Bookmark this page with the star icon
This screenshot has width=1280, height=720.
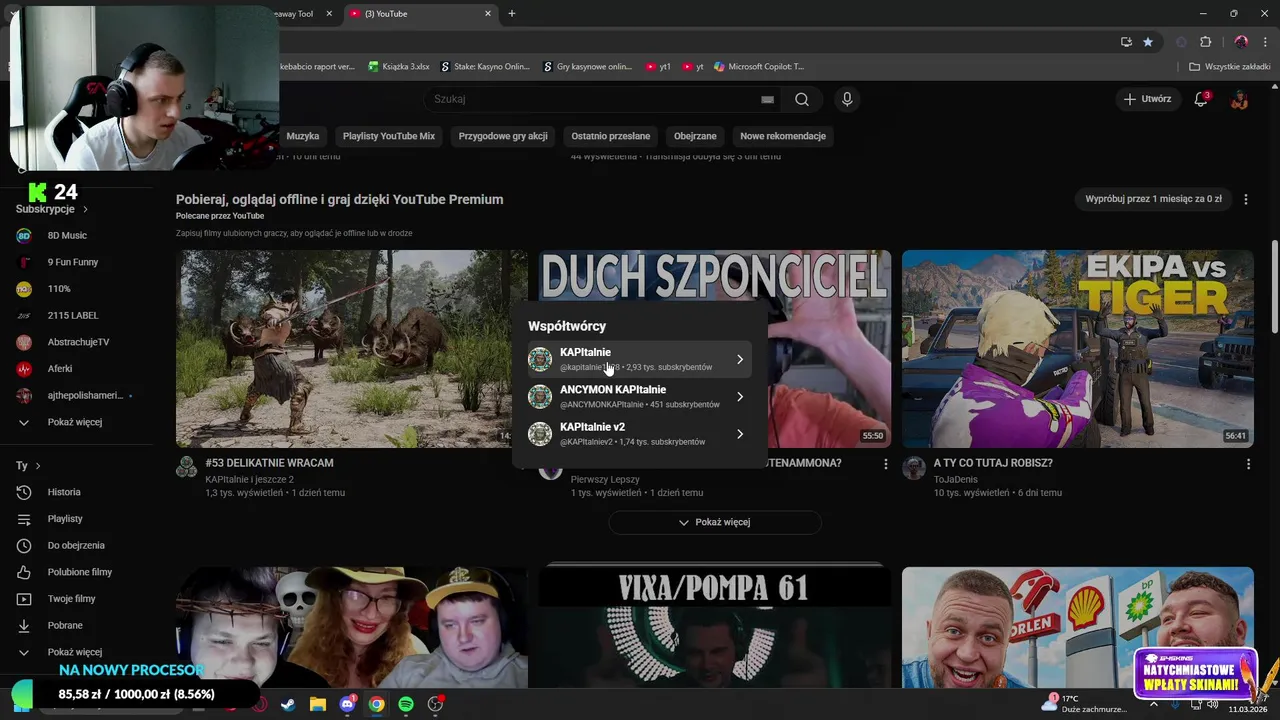(x=1148, y=42)
